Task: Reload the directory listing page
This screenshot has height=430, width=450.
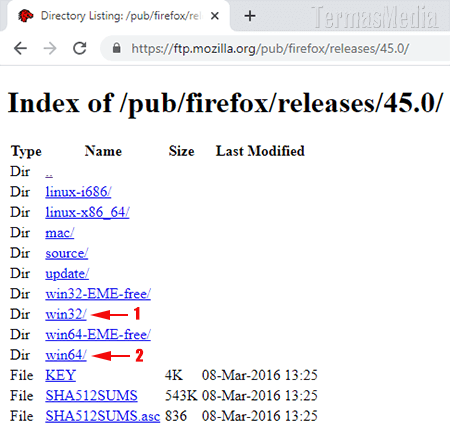Action: pos(80,49)
